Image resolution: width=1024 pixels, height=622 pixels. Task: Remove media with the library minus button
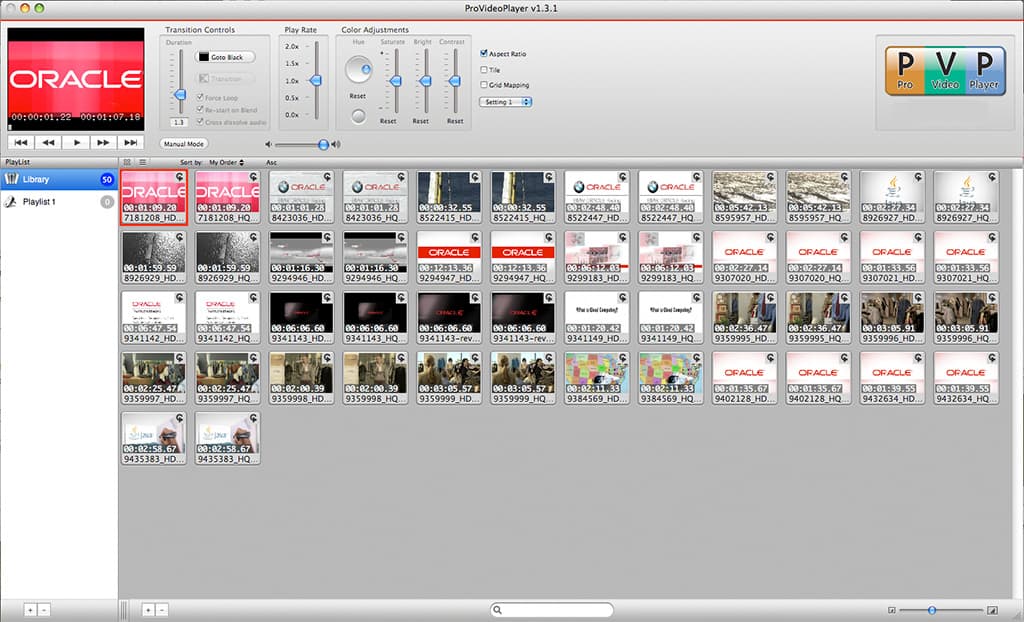tap(162, 610)
